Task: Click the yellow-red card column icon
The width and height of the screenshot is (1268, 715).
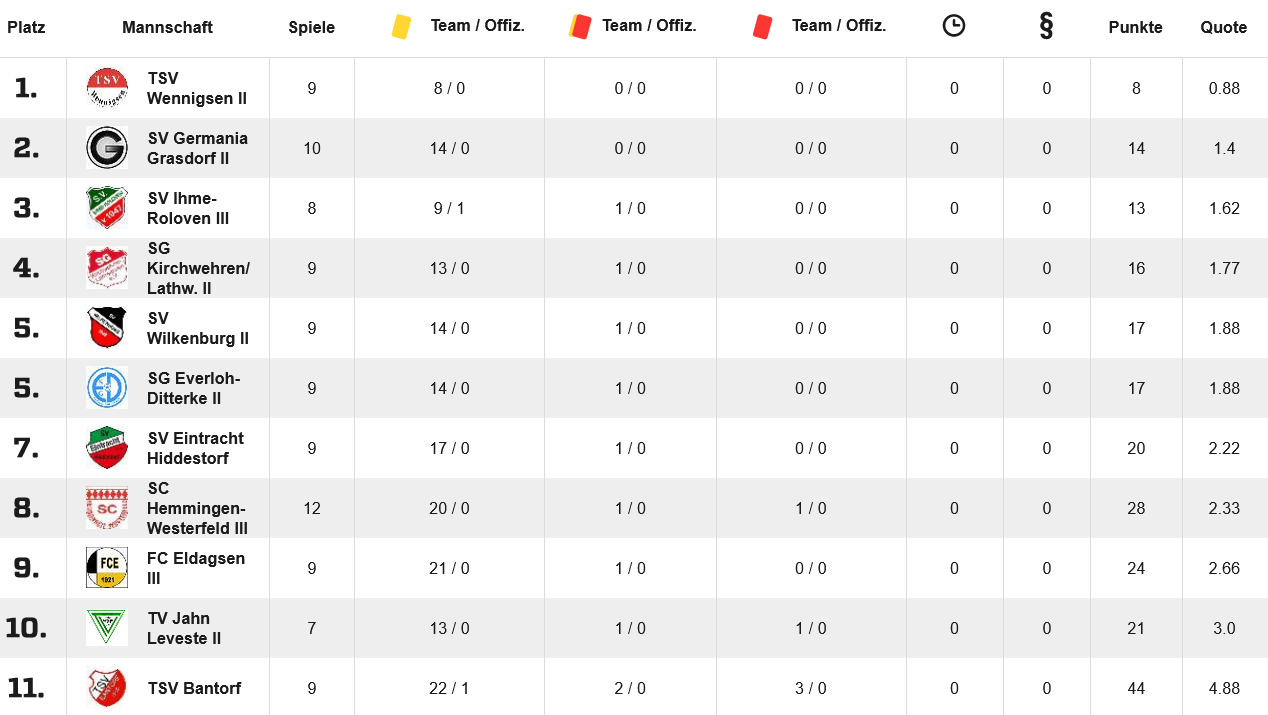Action: click(579, 26)
